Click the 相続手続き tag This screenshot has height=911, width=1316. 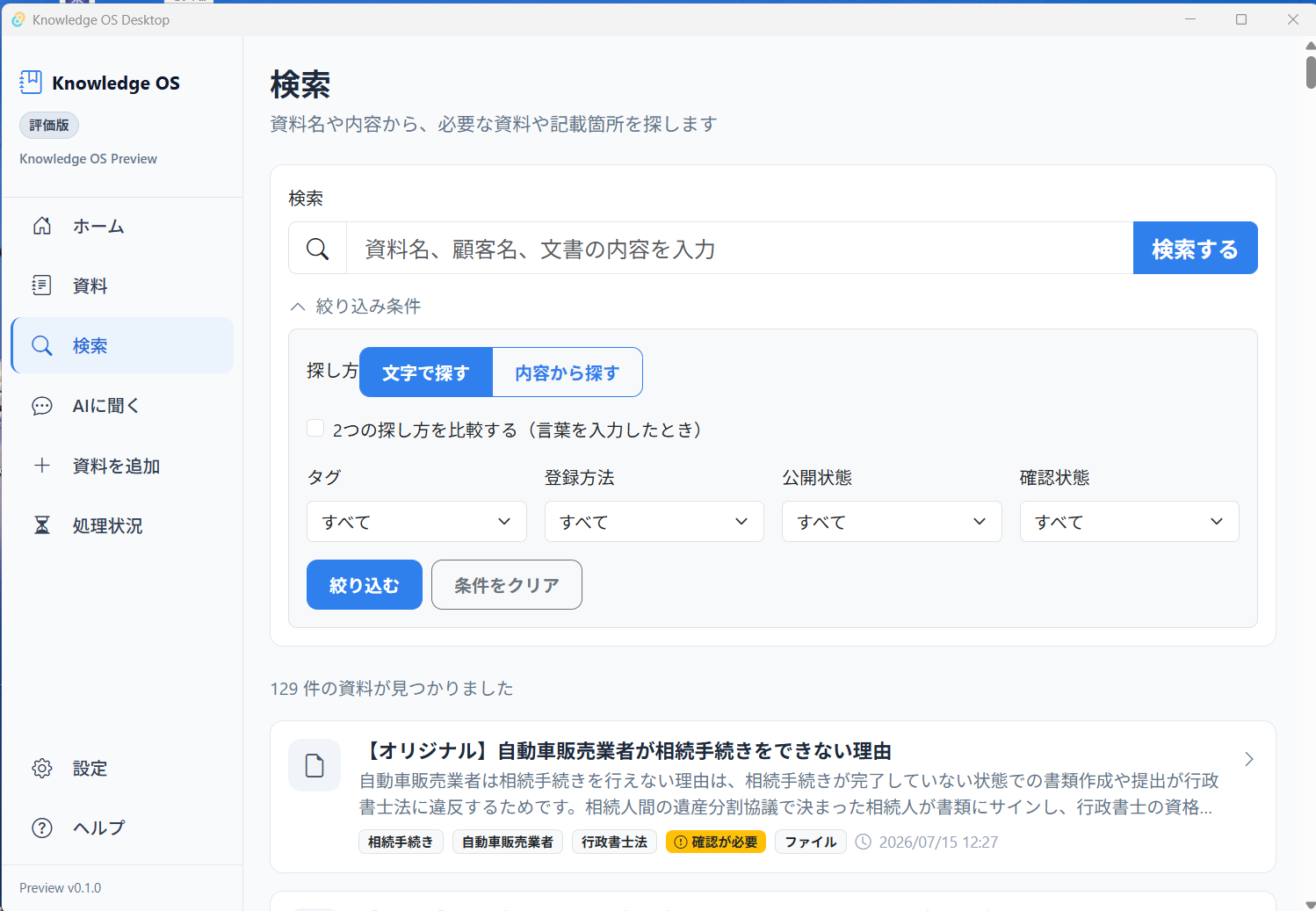coord(401,842)
